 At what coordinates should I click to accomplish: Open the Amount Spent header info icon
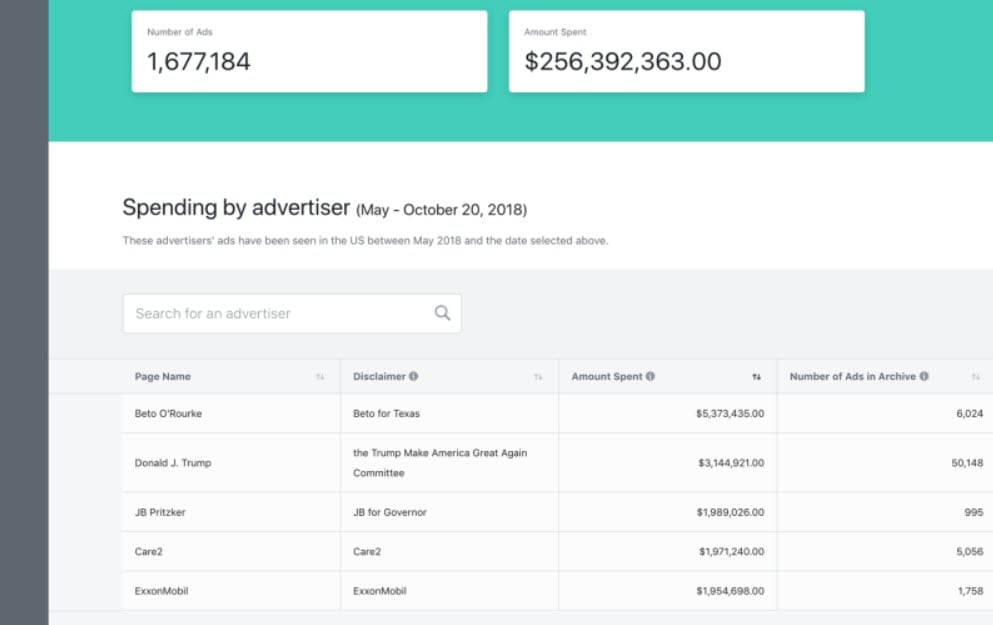point(650,376)
